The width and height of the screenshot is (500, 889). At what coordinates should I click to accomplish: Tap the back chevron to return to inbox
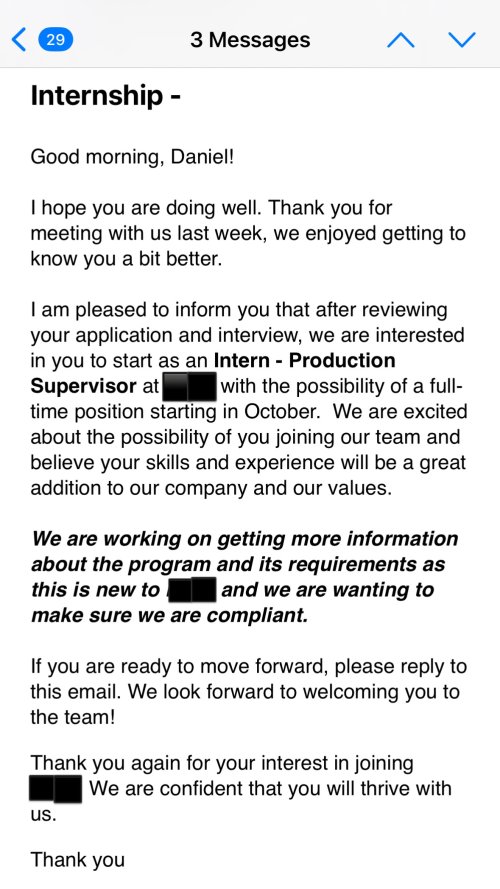tap(19, 40)
